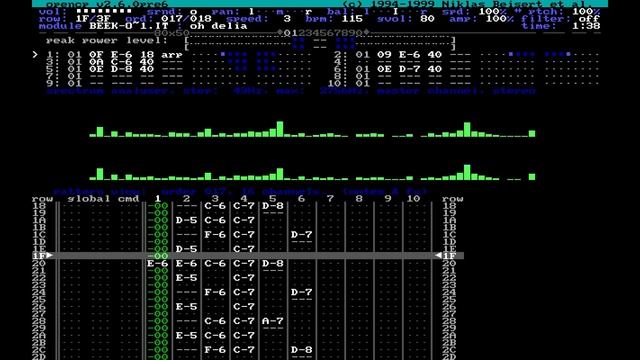Click the upper spectrum analyser bars
The width and height of the screenshot is (640, 360).
312,129
